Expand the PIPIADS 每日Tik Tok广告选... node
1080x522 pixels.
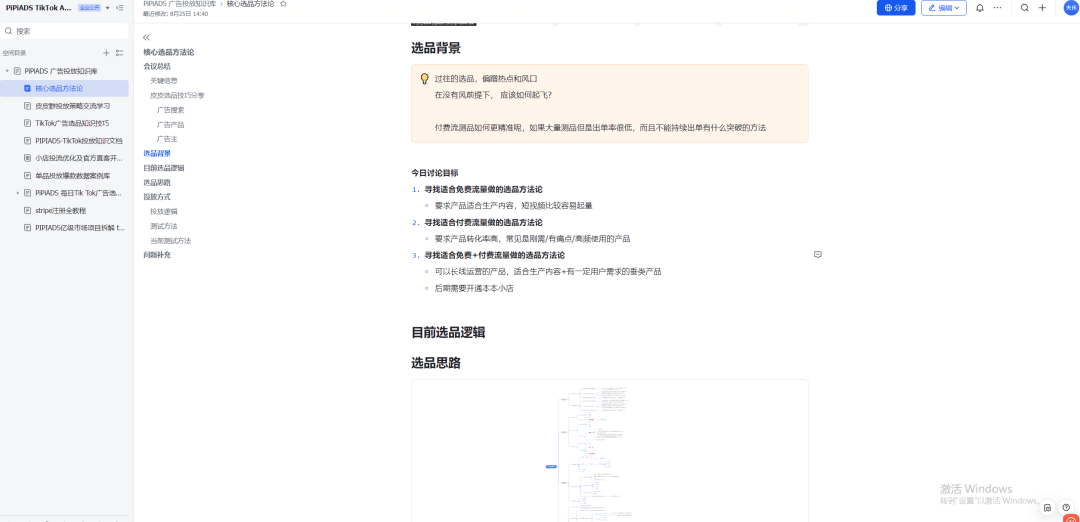[x=18, y=193]
